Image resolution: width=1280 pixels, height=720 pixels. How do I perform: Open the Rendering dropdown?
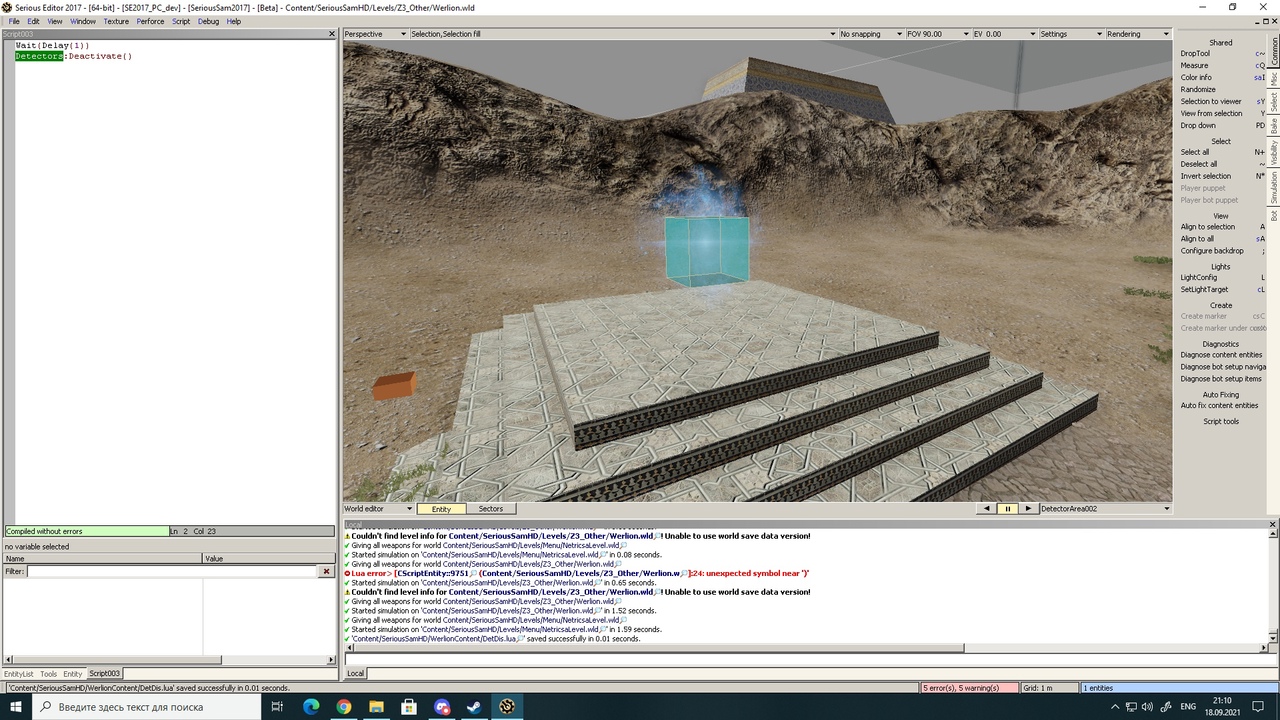pos(1137,34)
